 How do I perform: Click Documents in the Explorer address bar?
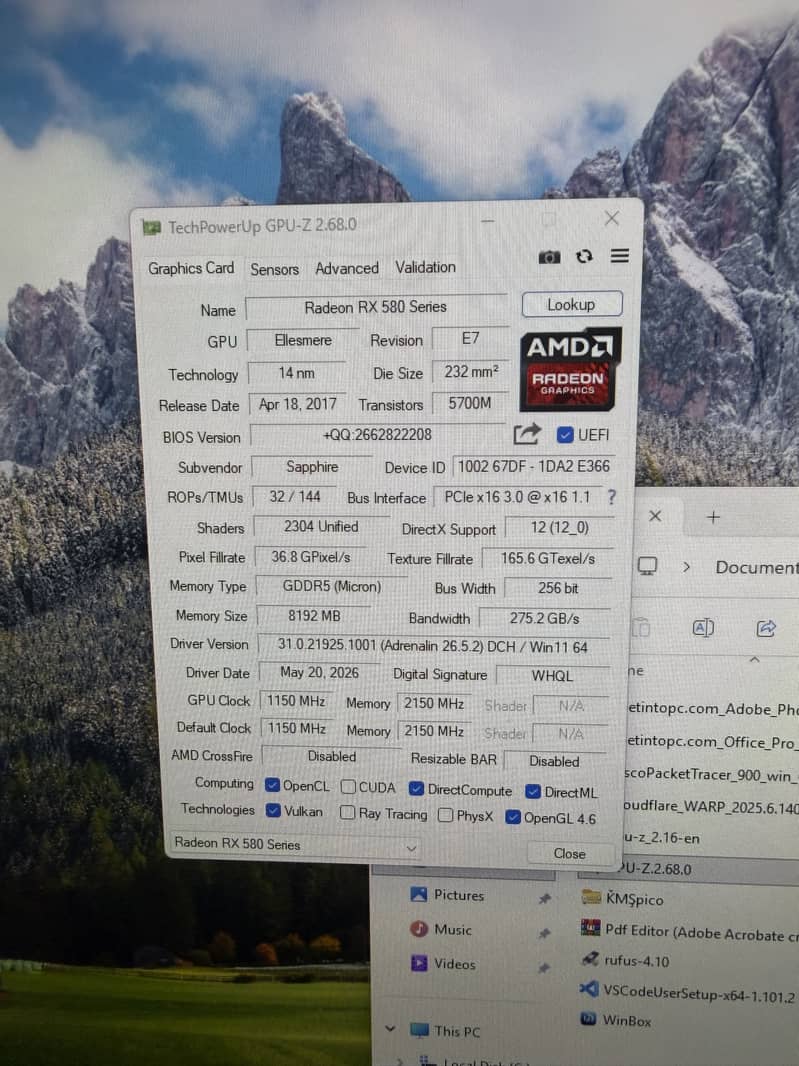[x=756, y=567]
